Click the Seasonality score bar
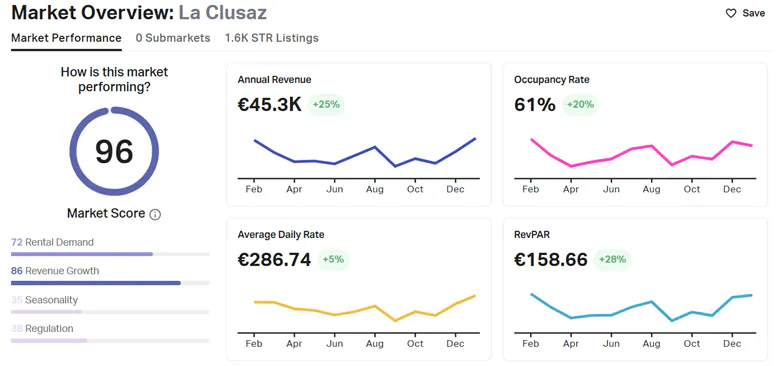The image size is (780, 366). (110, 312)
